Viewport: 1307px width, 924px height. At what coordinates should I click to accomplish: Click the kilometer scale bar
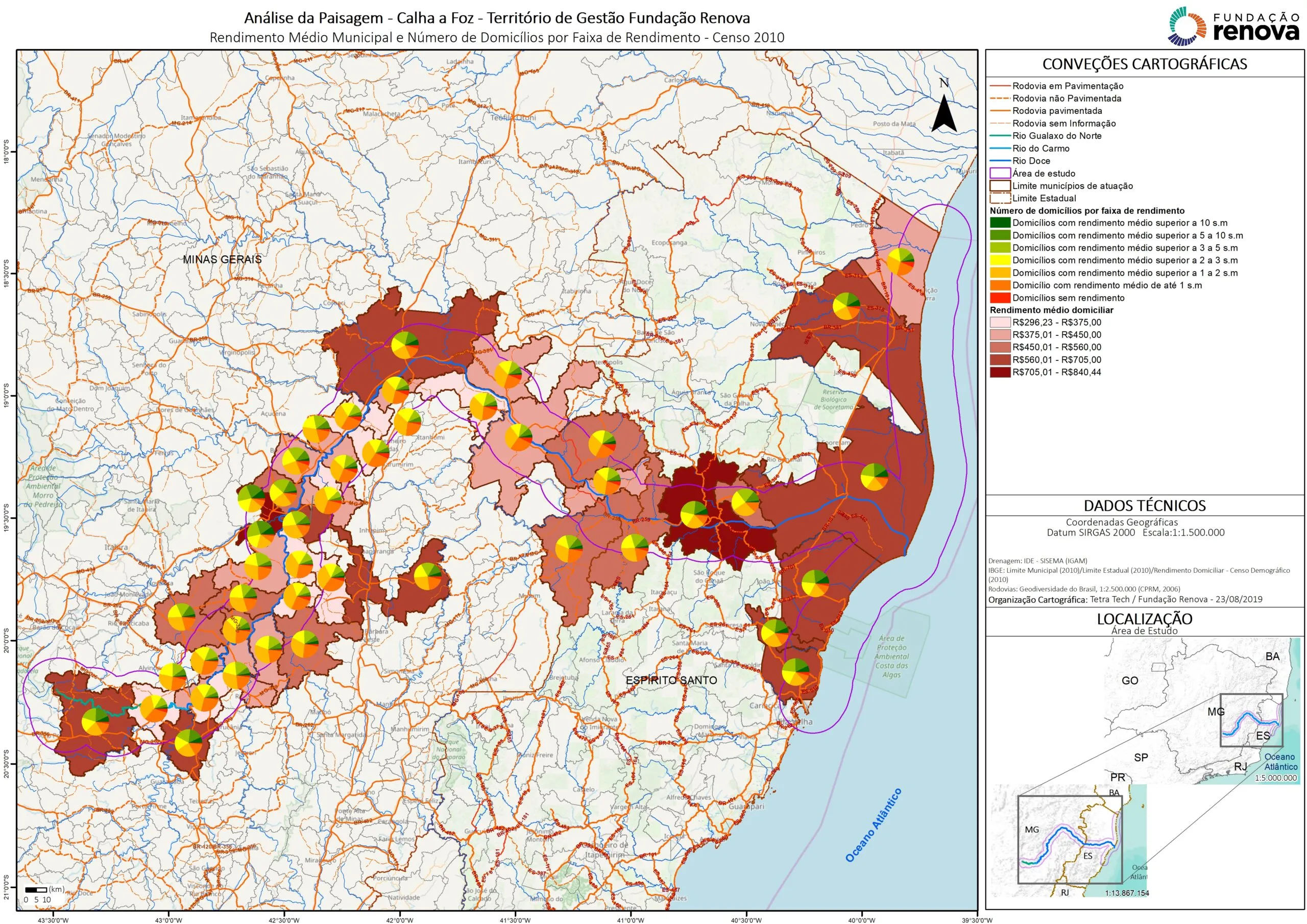tap(36, 889)
